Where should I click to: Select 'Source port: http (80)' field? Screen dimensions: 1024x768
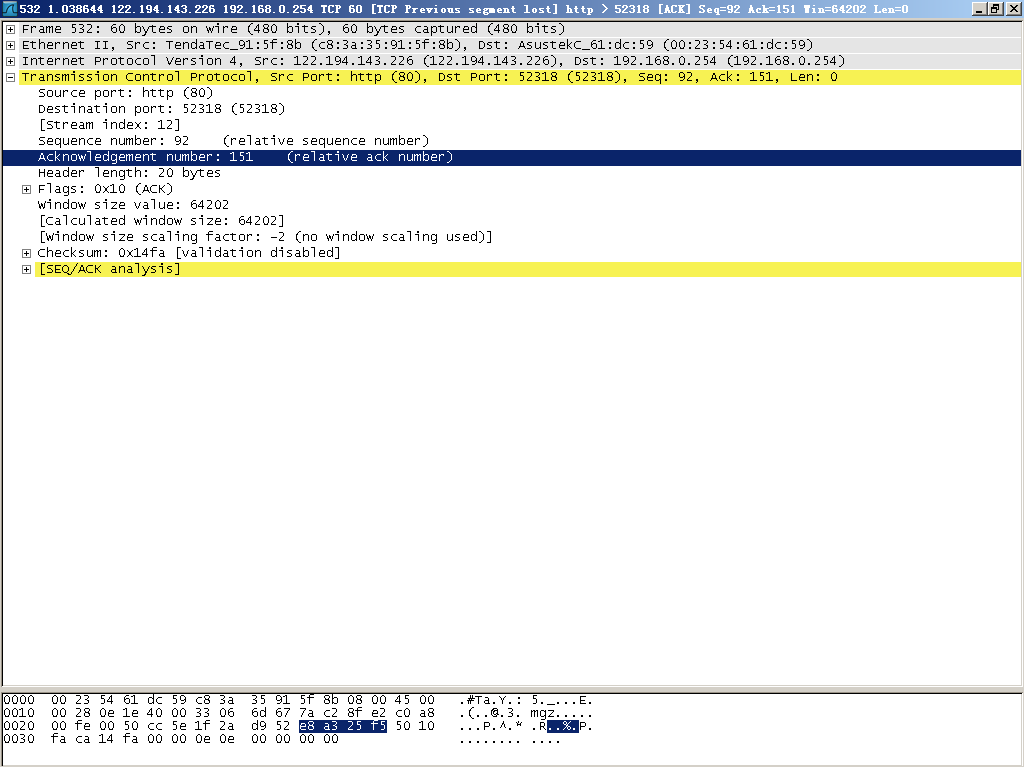(x=125, y=93)
